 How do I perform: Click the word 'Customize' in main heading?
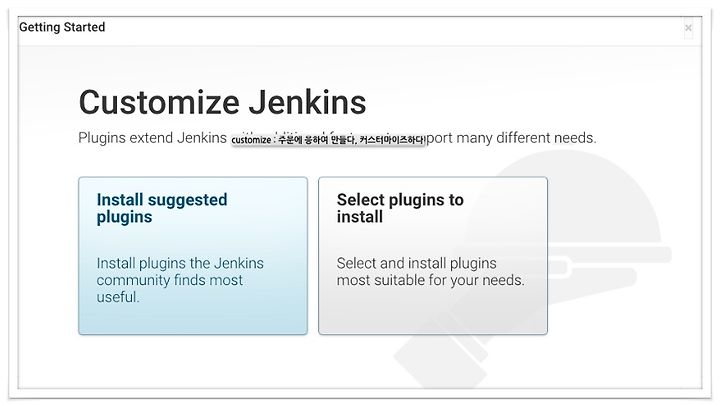click(159, 102)
